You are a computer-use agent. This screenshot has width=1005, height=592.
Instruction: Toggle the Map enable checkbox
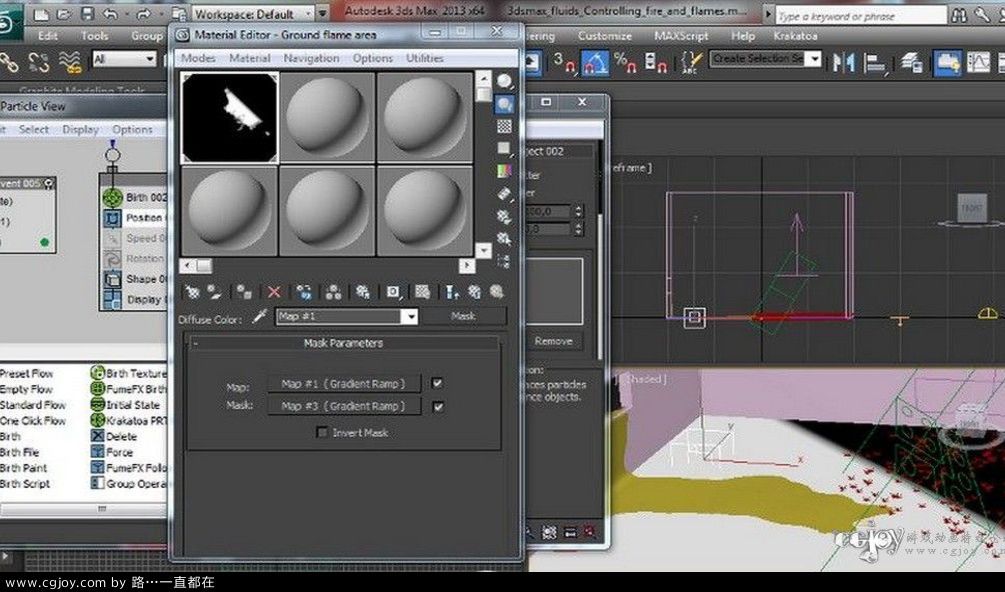pyautogui.click(x=437, y=383)
